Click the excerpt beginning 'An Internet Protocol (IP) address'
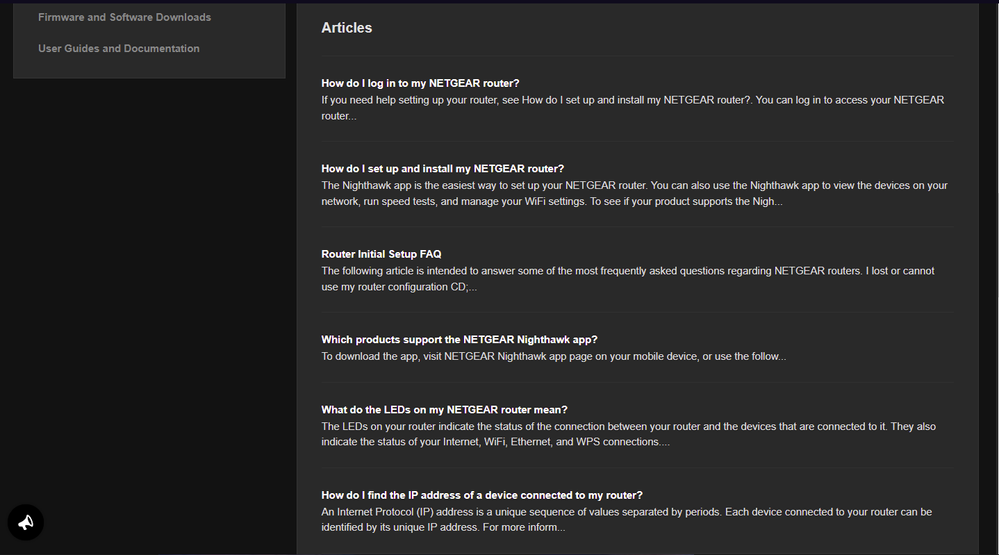 (626, 512)
